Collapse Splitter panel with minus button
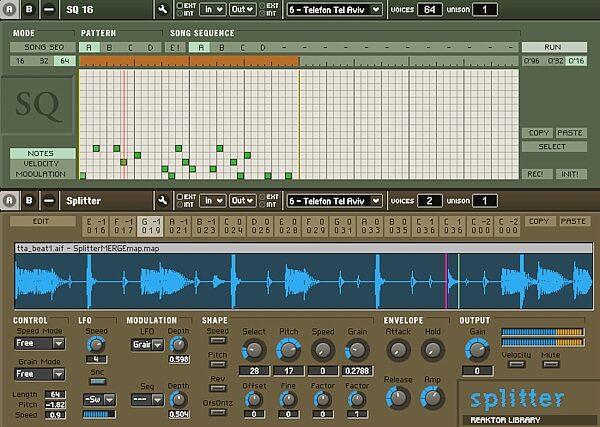This screenshot has width=600, height=427. [49, 200]
